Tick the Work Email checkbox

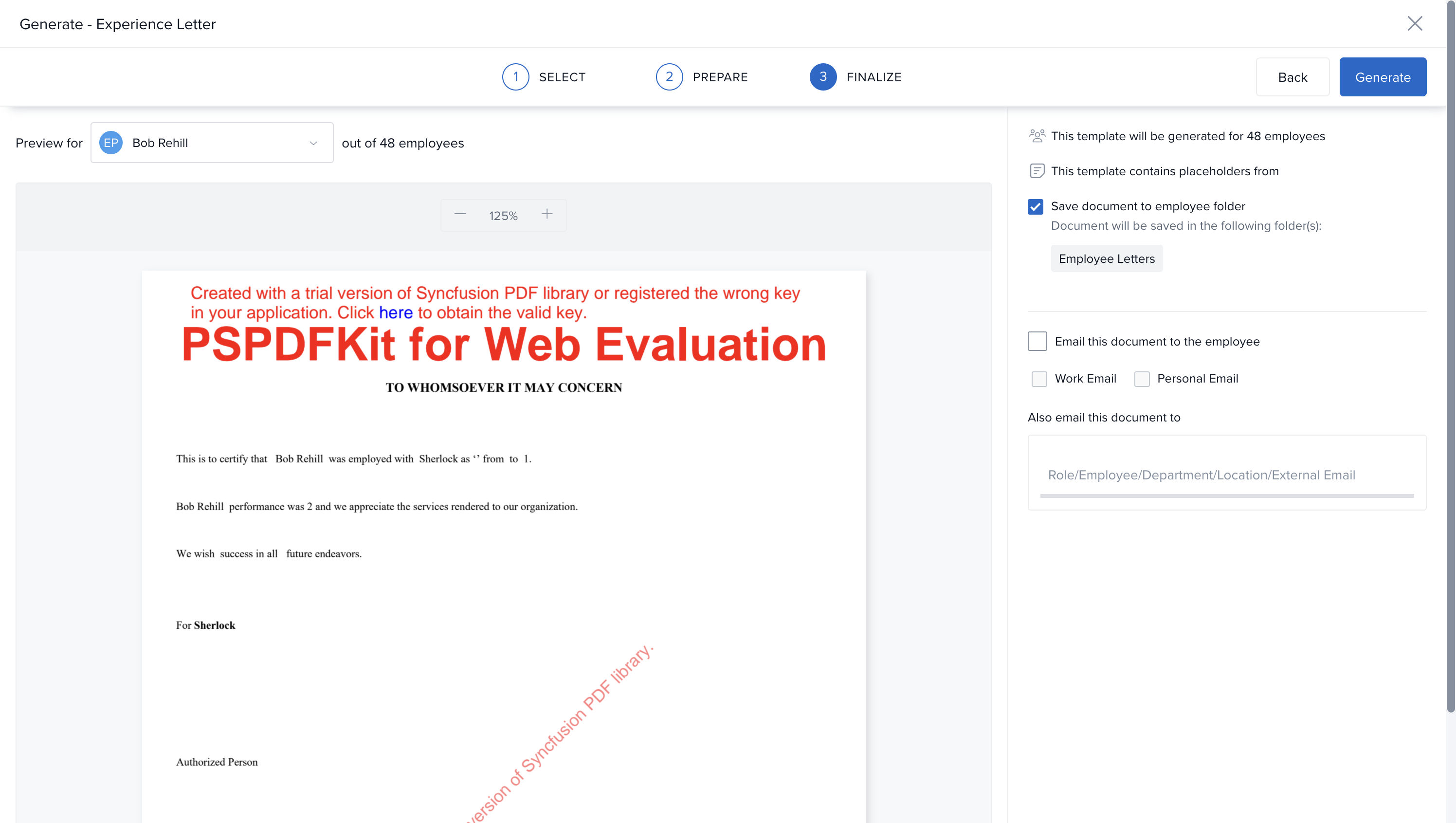(1039, 379)
